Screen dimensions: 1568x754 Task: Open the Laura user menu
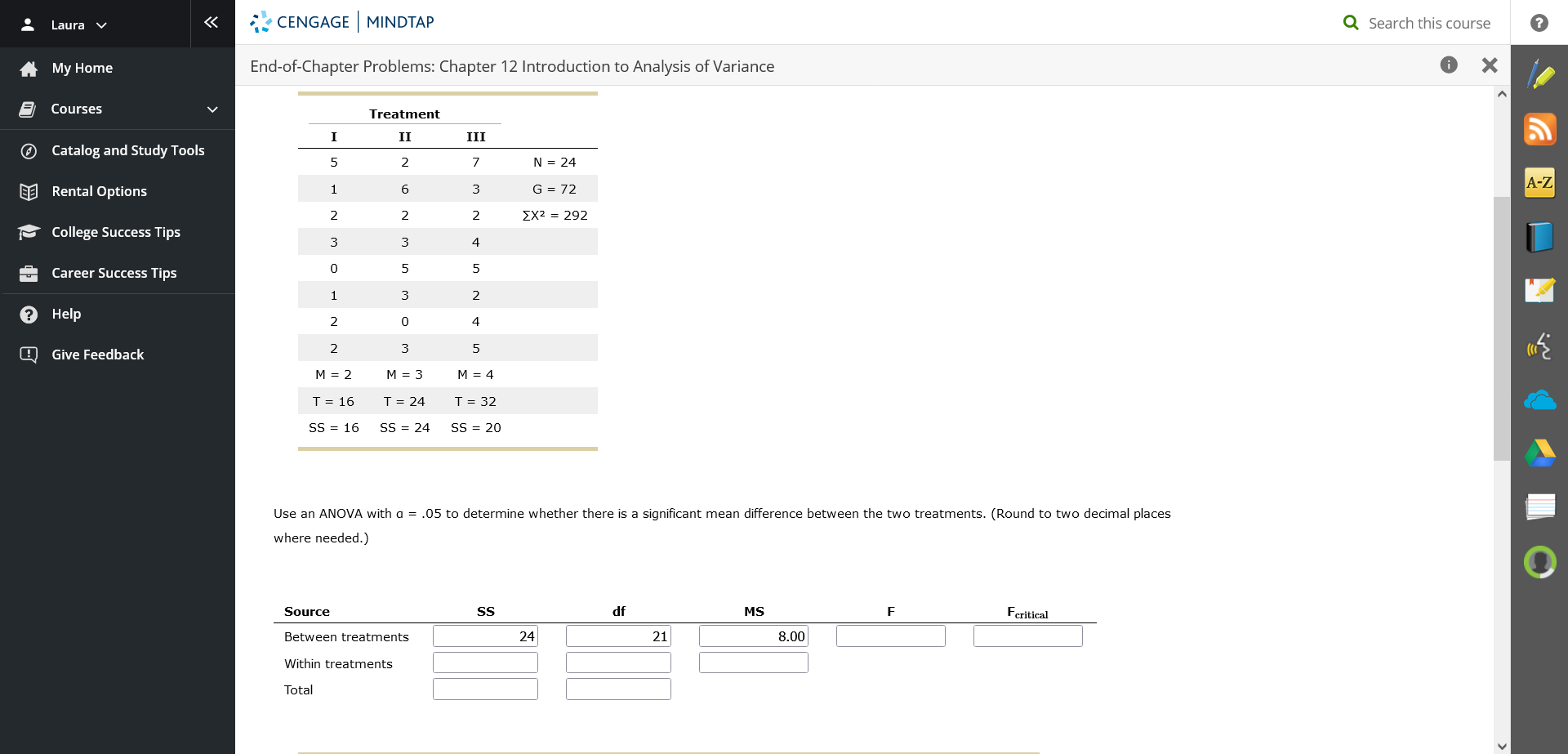(x=65, y=25)
